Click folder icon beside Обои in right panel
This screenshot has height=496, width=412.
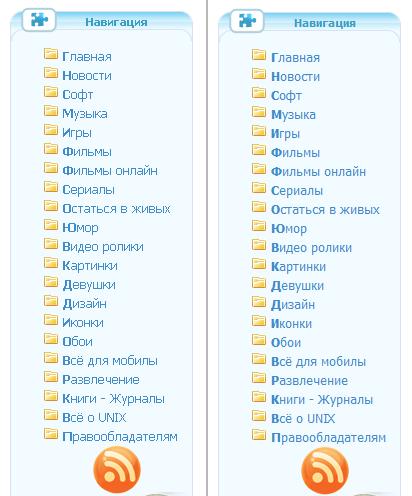259,340
